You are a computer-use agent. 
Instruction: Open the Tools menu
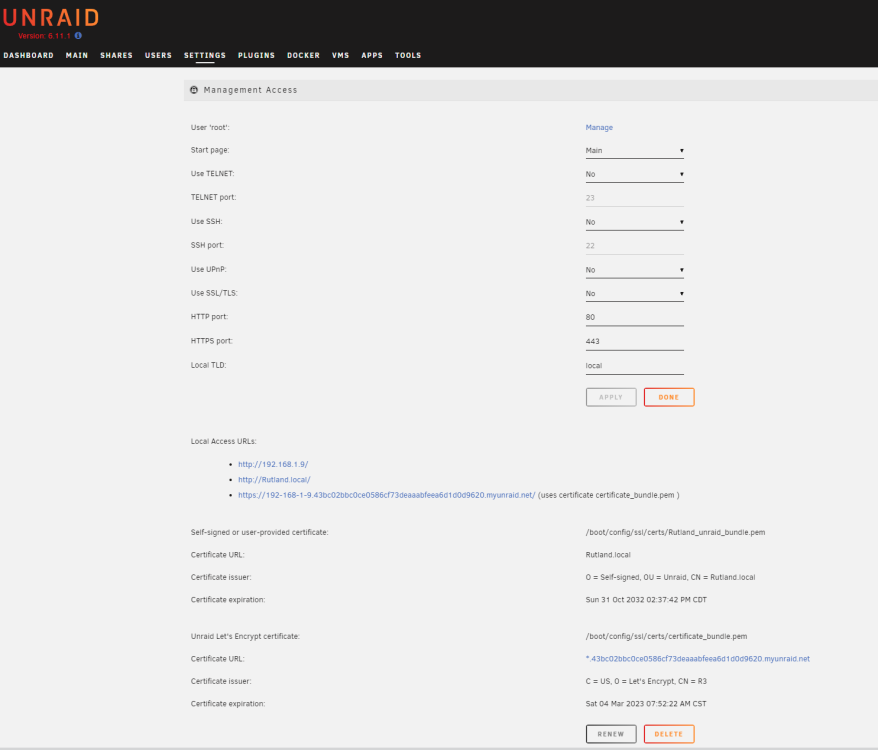point(408,55)
